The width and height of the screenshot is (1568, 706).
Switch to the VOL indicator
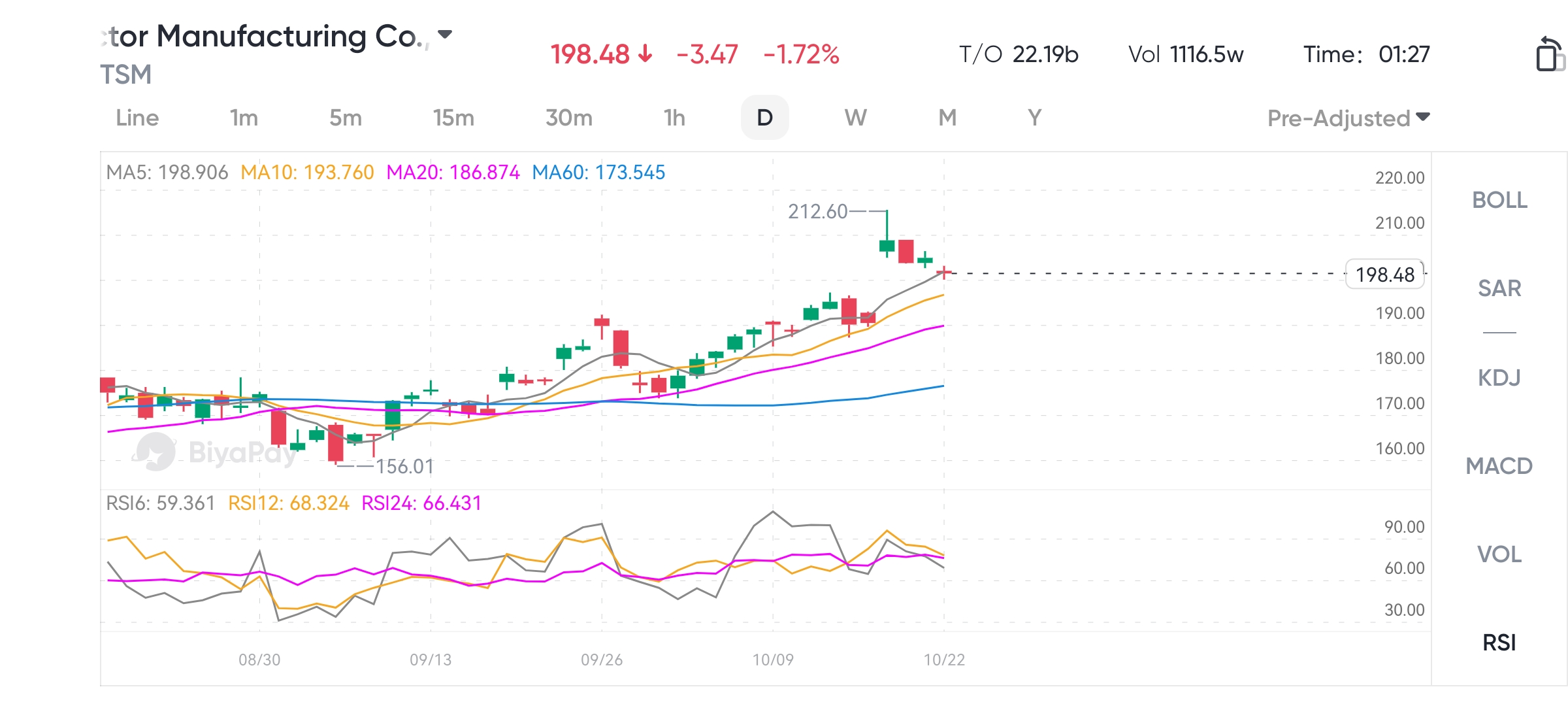click(x=1499, y=554)
